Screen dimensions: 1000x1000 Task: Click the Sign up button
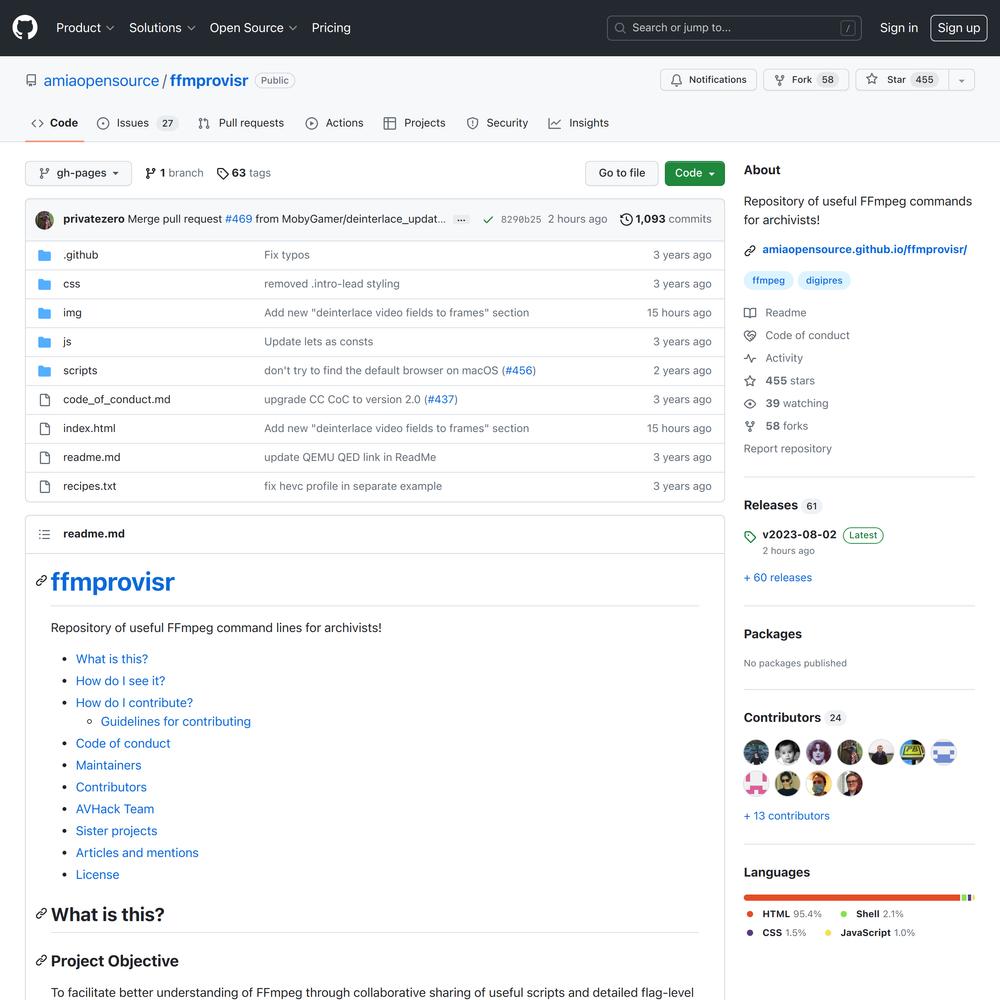[959, 28]
